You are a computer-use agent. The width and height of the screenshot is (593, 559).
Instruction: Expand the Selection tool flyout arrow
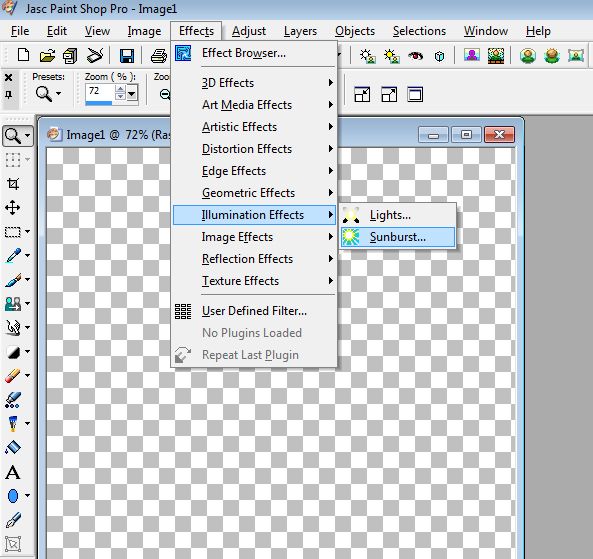pos(27,231)
